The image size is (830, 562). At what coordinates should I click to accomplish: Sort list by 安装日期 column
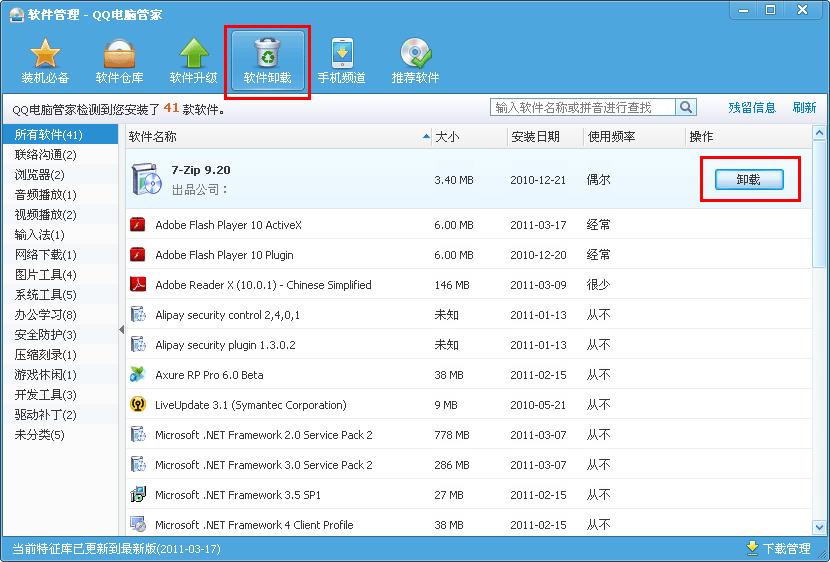click(x=535, y=136)
